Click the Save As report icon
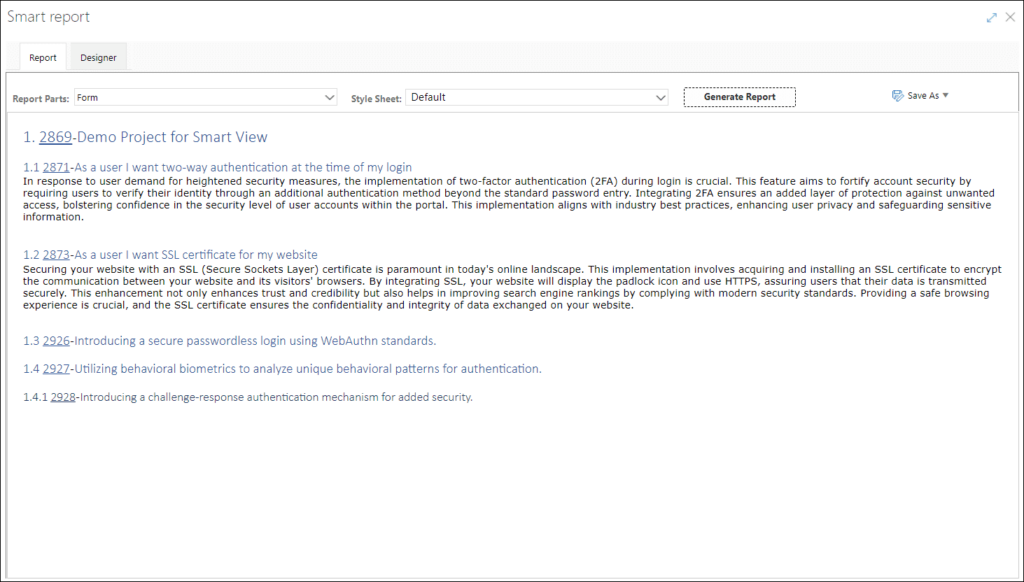The image size is (1024, 582). [x=897, y=96]
